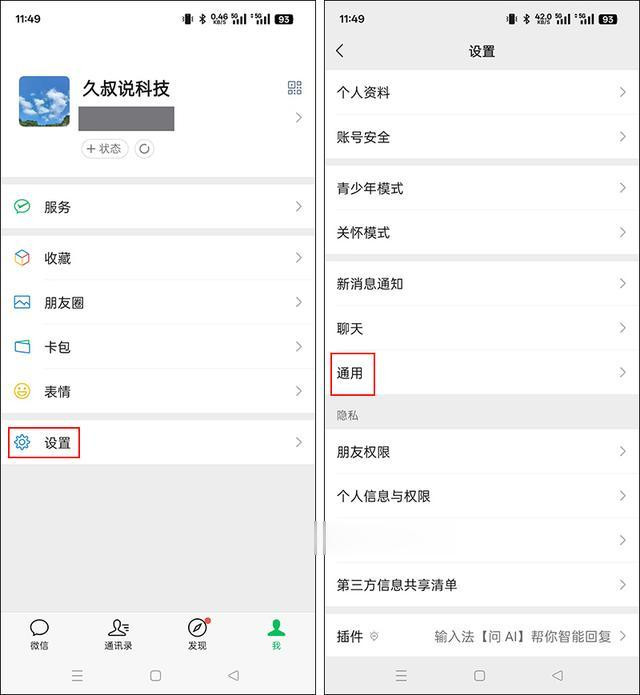This screenshot has height=695, width=640.
Task: Open the QR code icon beside profile name
Action: pyautogui.click(x=295, y=88)
